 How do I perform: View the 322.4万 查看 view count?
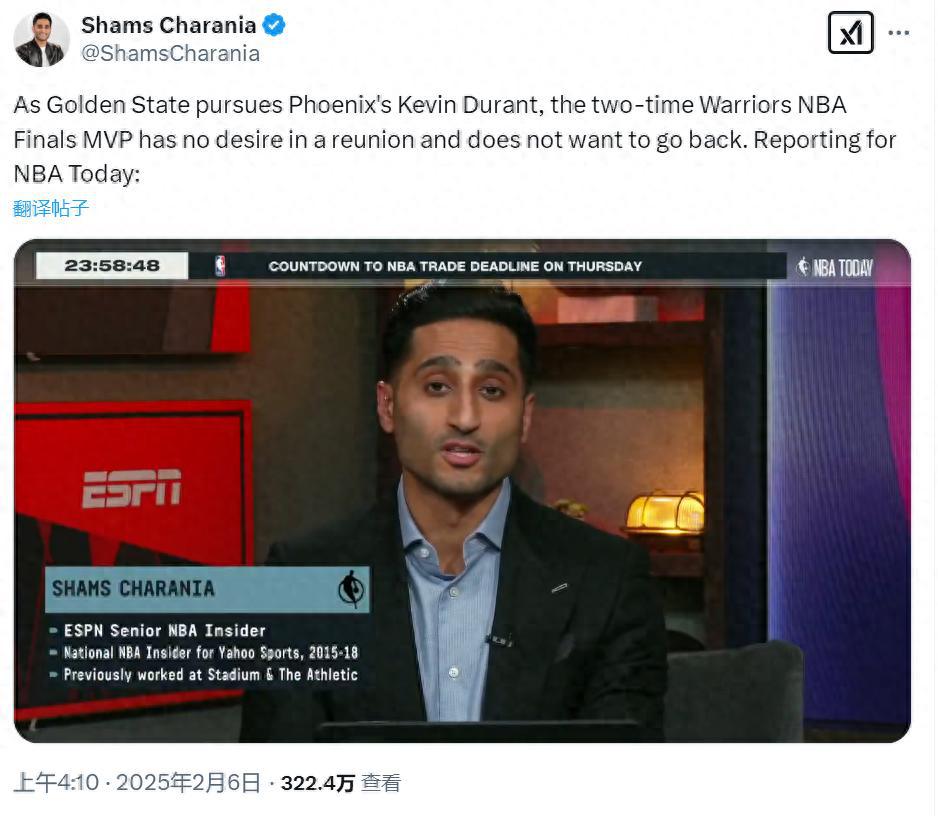tap(340, 783)
